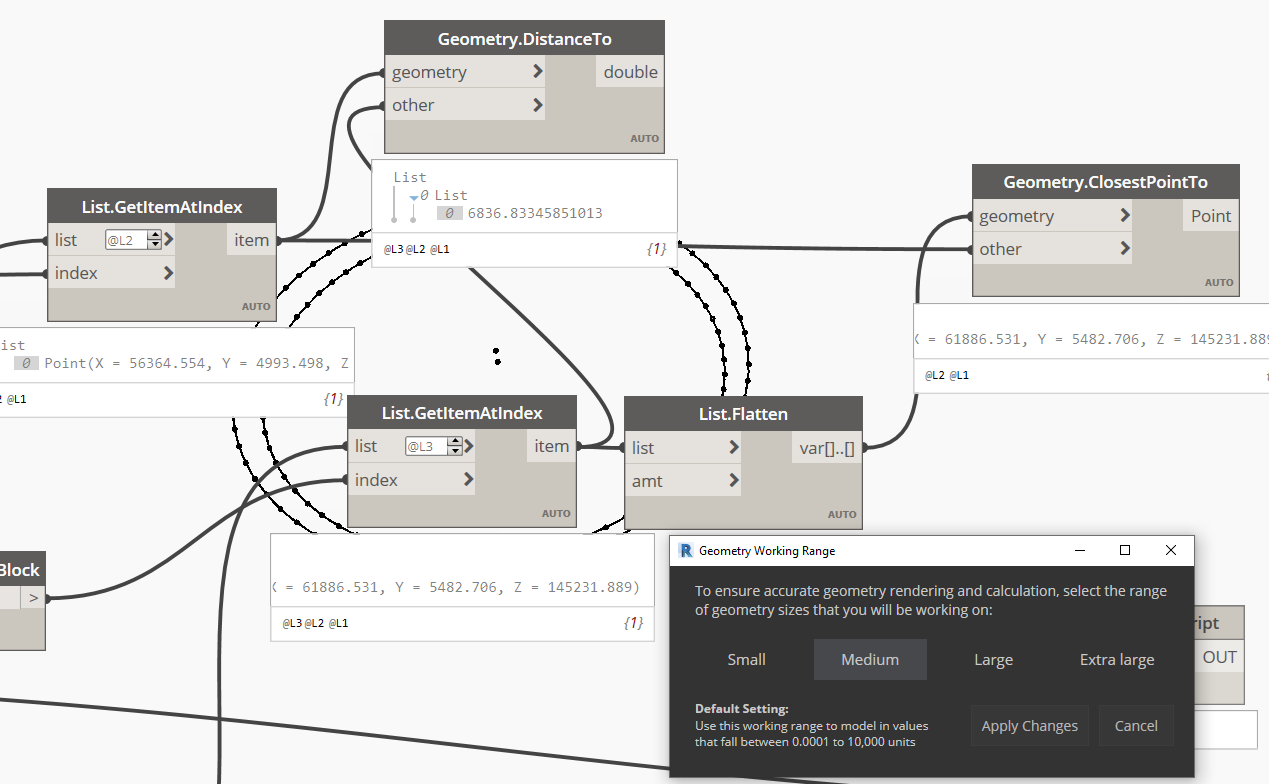Click the var[]..[] output of List.Flatten
Viewport: 1269px width, 784px height.
[827, 448]
